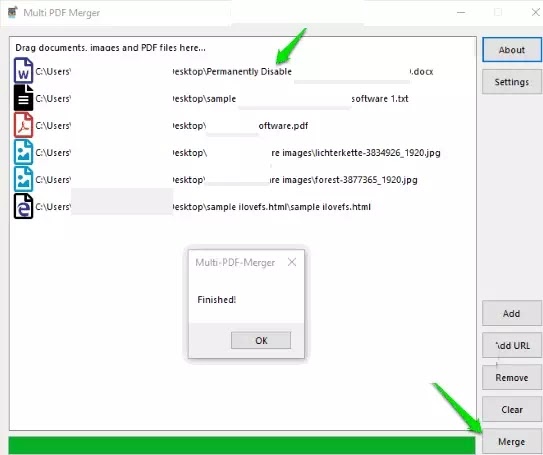Clear the file list with Clear button
543x455 pixels.
coord(511,409)
